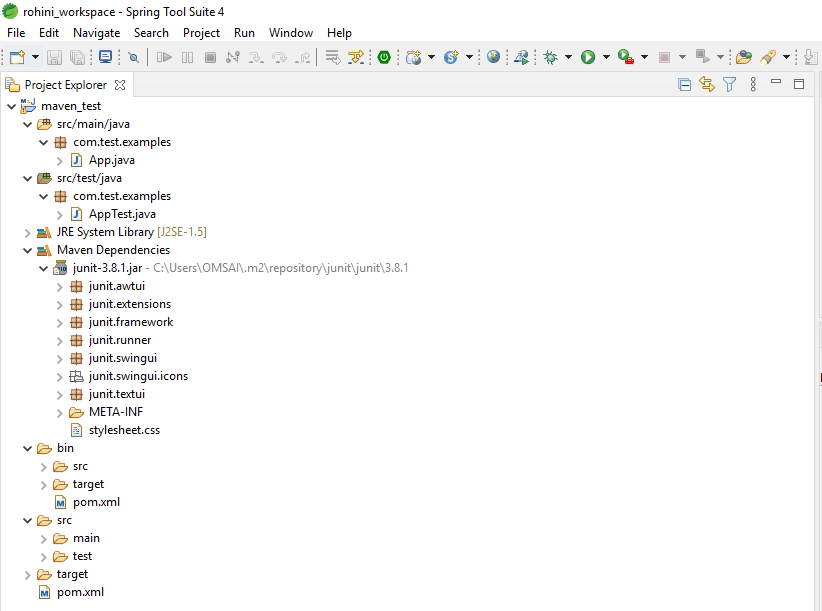This screenshot has height=611, width=822.
Task: Open the Search dropdown arrow
Action: pos(786,57)
